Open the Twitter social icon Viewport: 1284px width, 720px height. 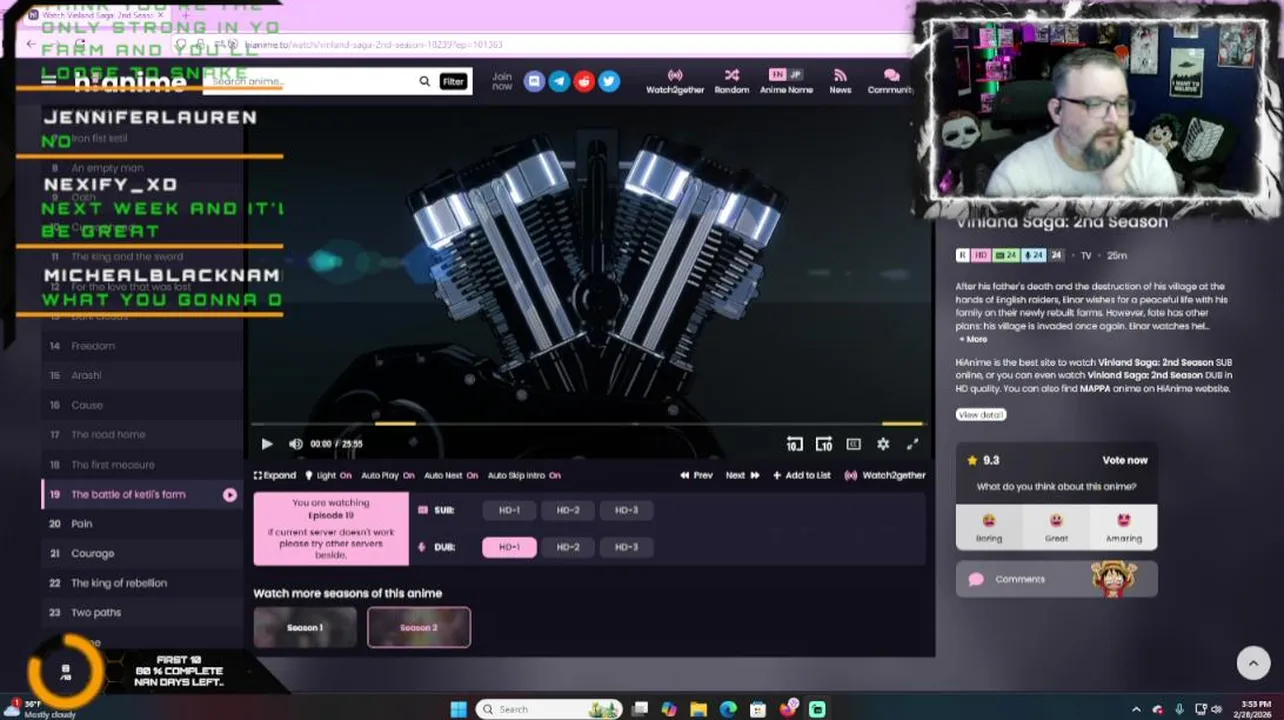coord(609,81)
